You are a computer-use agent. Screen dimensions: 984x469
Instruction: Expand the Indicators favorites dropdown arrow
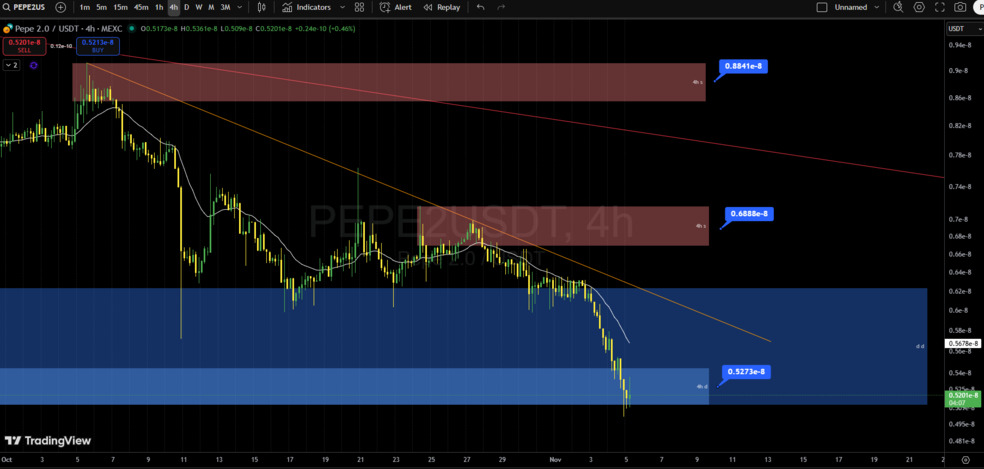click(x=340, y=7)
